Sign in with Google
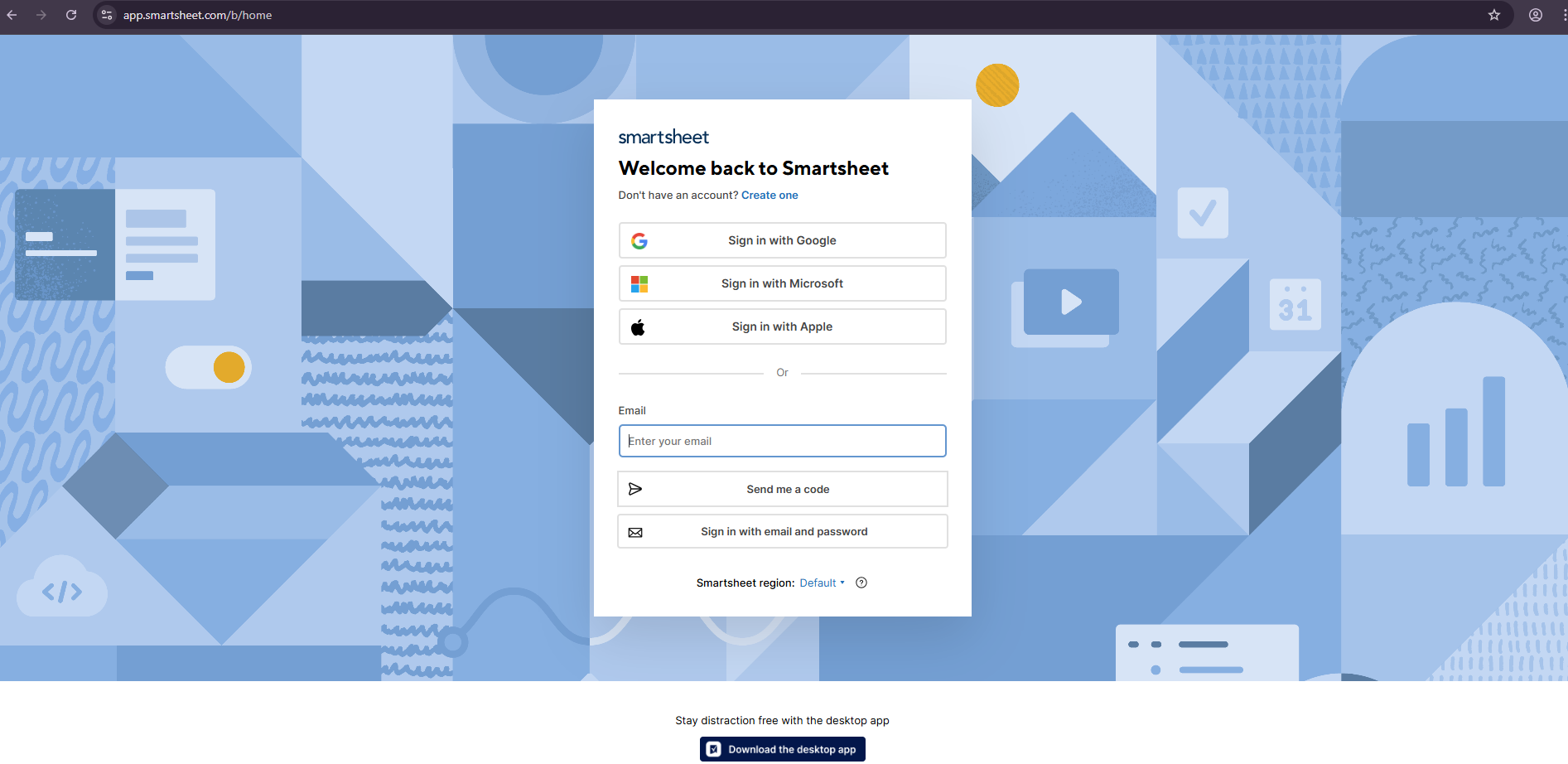 tap(782, 240)
